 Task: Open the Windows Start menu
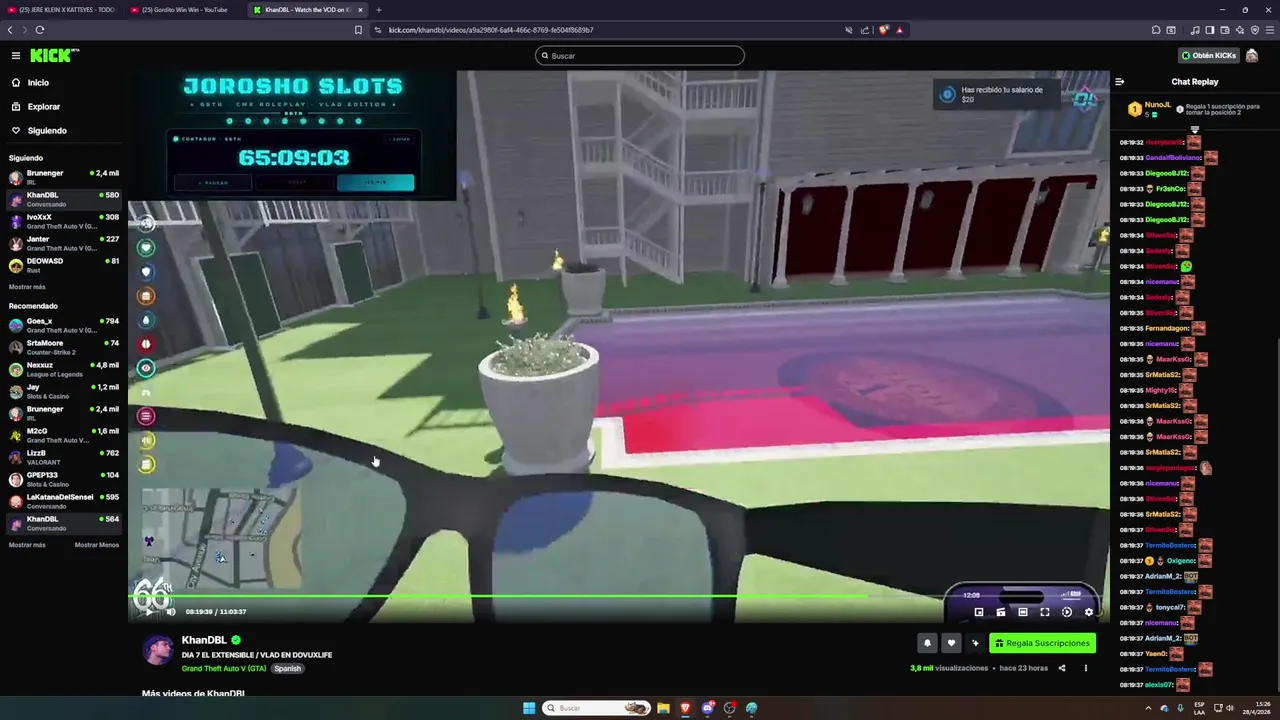[529, 708]
